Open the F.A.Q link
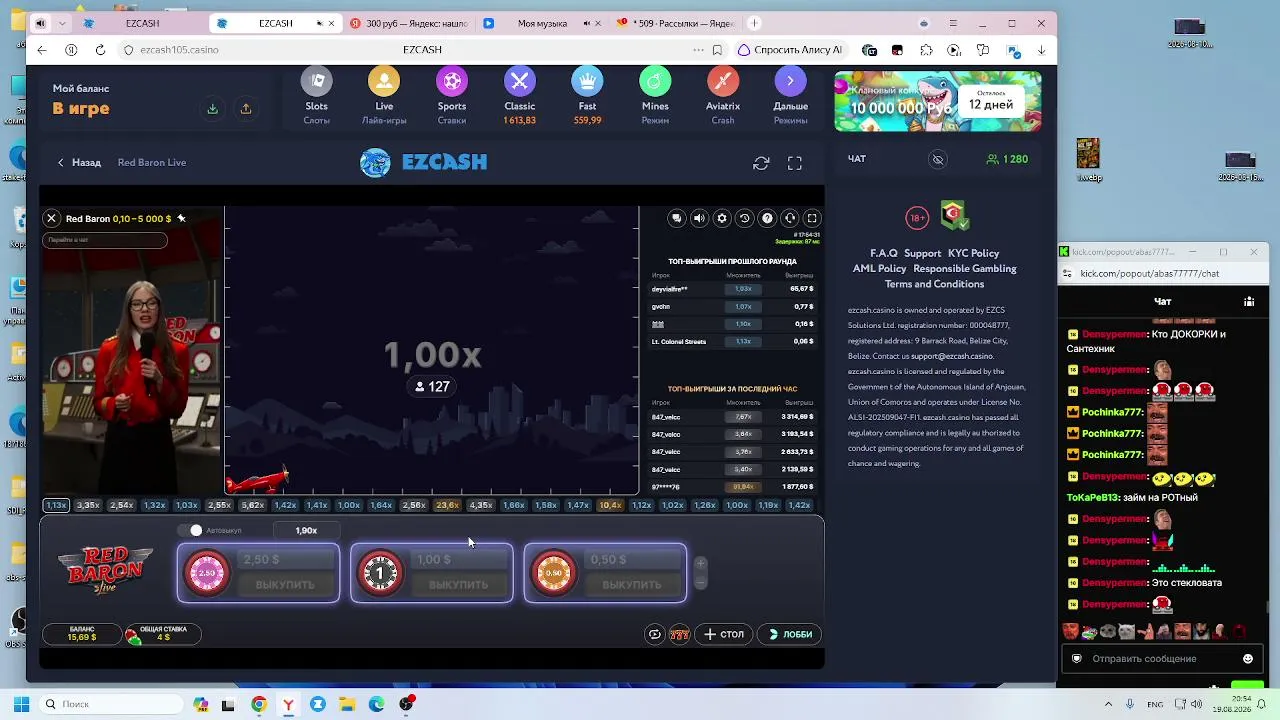Image resolution: width=1280 pixels, height=720 pixels. 884,254
